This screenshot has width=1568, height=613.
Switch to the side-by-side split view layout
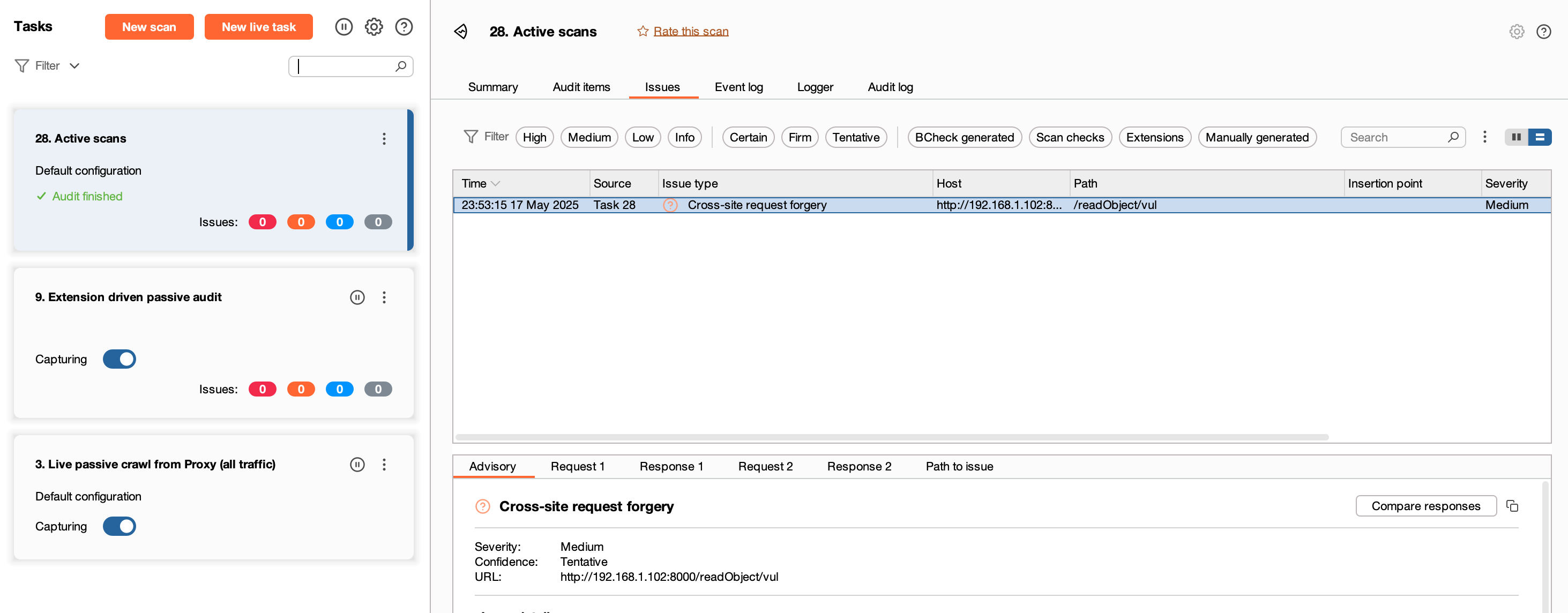pos(1516,137)
